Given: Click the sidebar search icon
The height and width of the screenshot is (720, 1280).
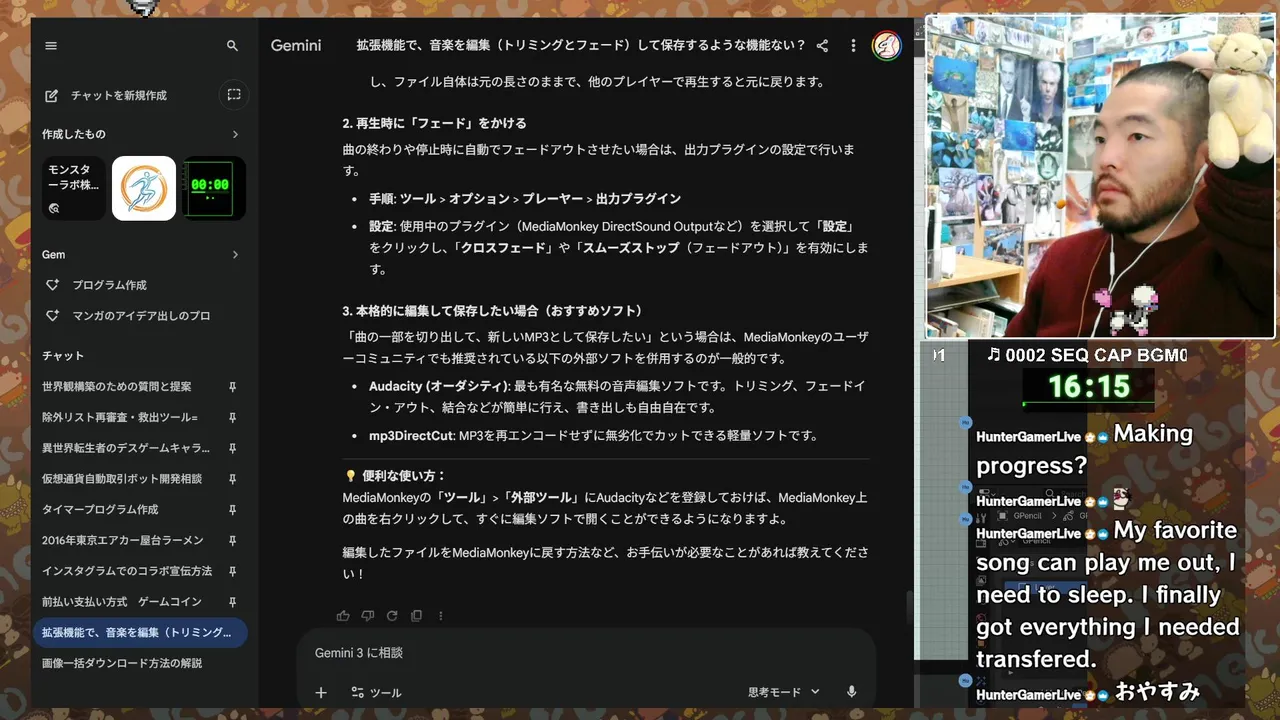Looking at the screenshot, I should coord(232,46).
